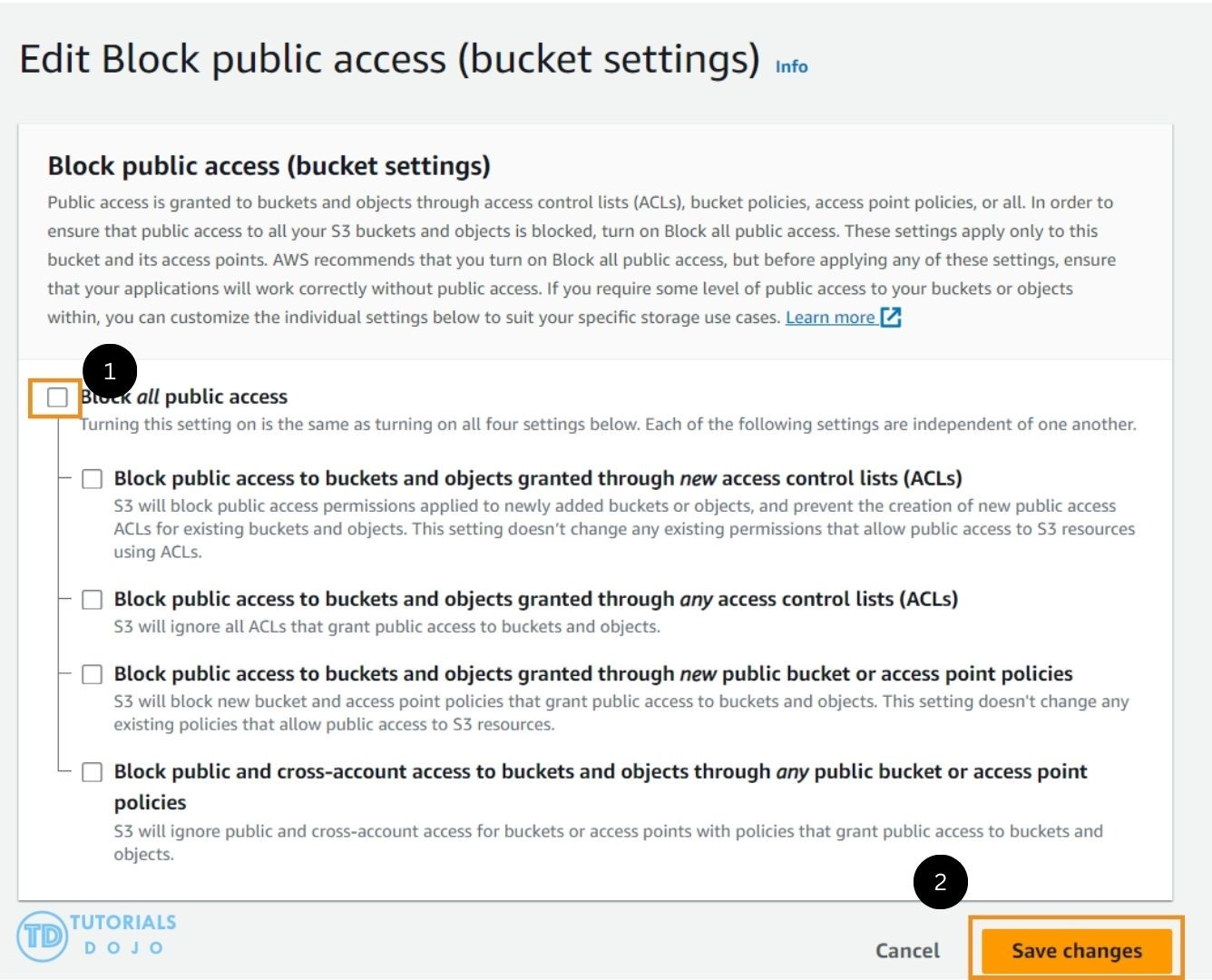Open the Info link beside page title

click(x=791, y=66)
